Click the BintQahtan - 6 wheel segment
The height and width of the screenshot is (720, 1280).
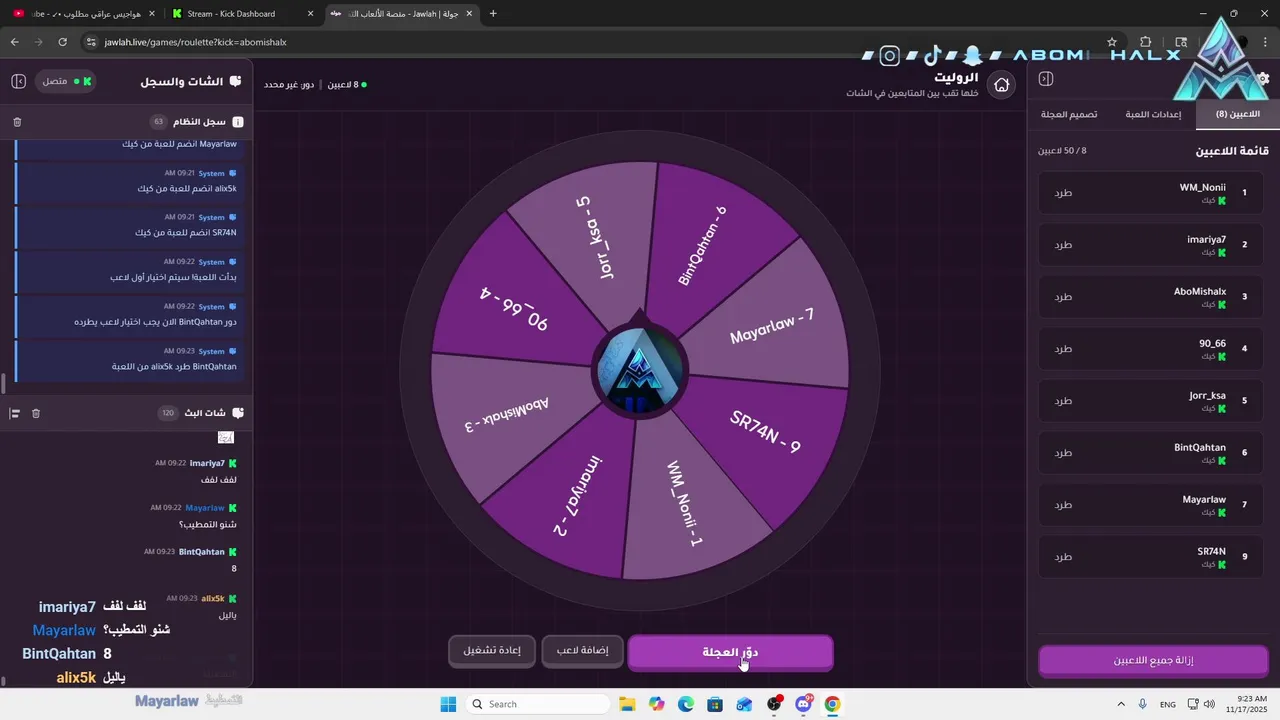point(702,244)
